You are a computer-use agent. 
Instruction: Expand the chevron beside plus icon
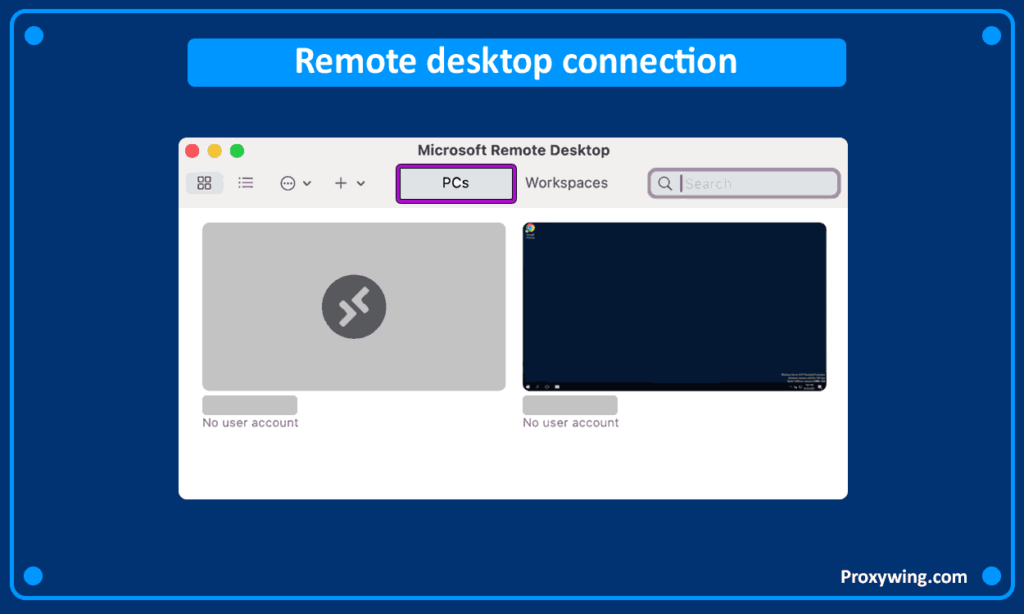pyautogui.click(x=360, y=184)
